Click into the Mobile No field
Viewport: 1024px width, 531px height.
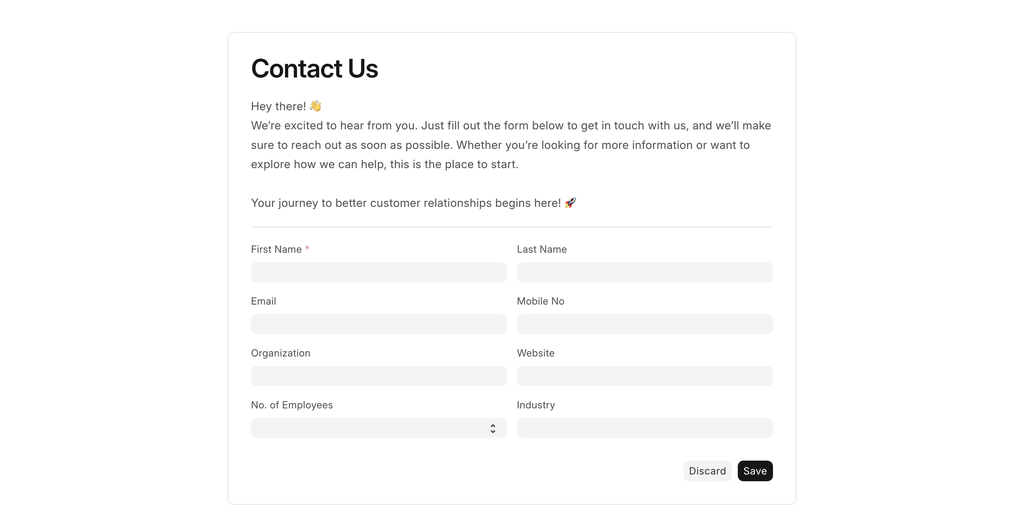644,324
